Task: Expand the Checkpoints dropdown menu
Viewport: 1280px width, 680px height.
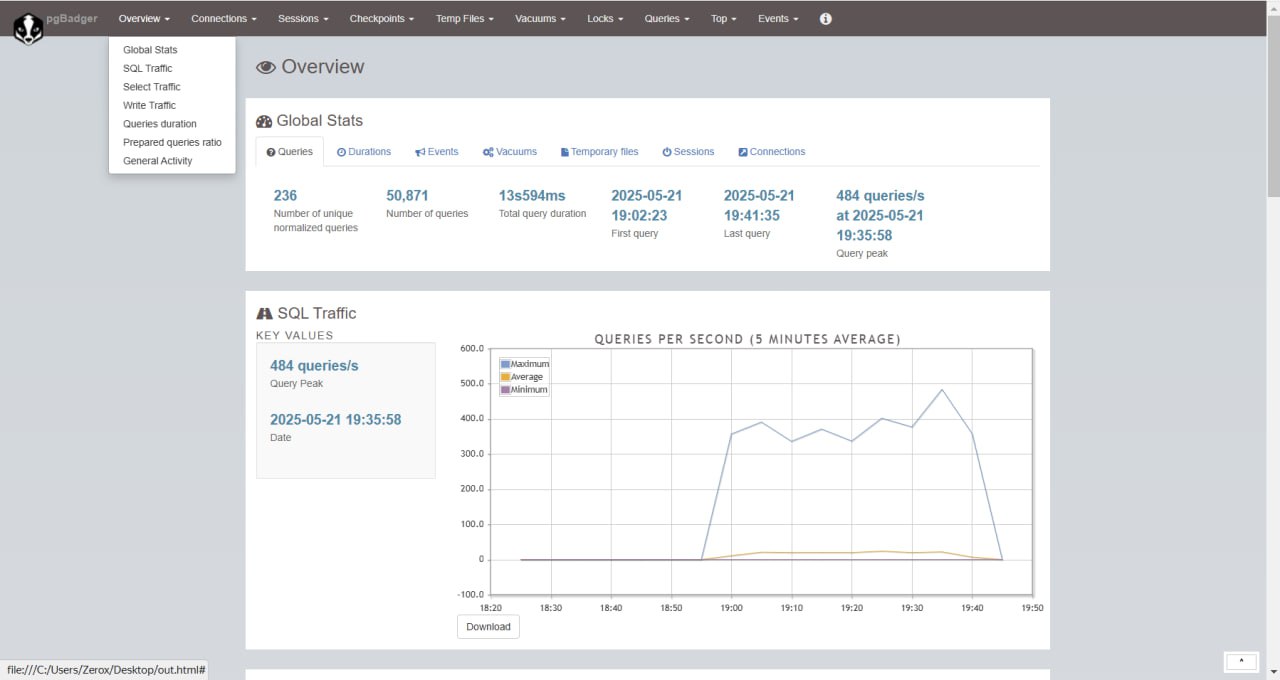Action: point(381,19)
